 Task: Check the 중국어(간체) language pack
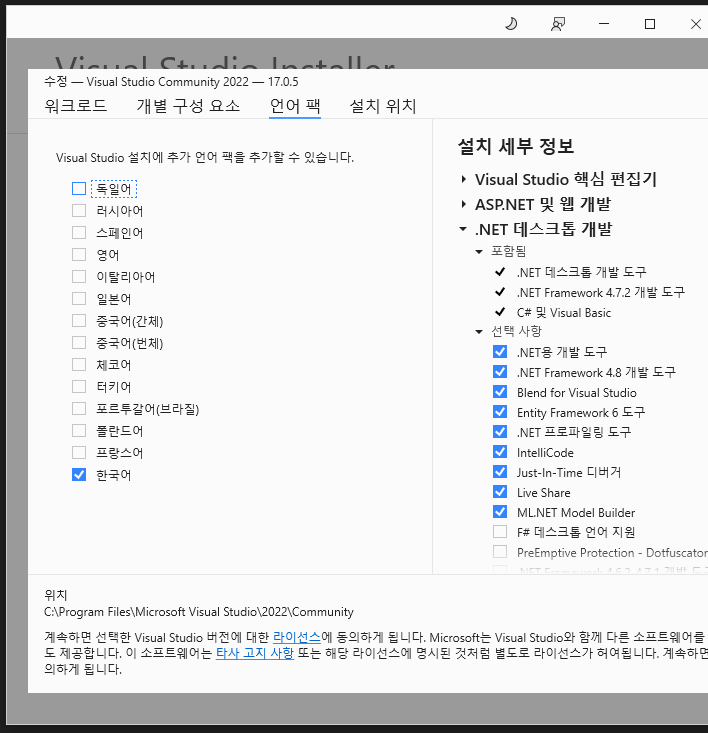point(79,320)
